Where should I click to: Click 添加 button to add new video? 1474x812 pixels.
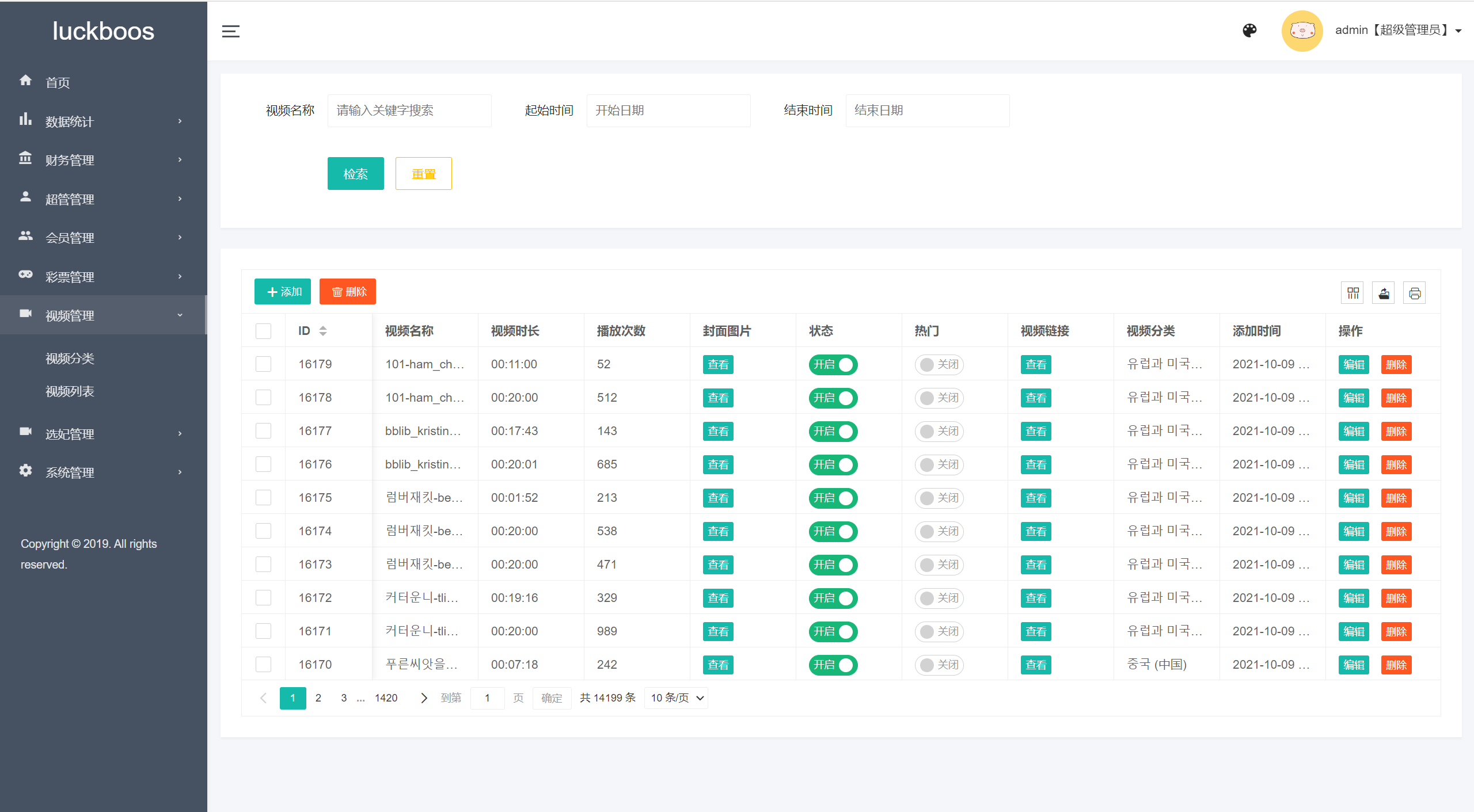(x=282, y=292)
